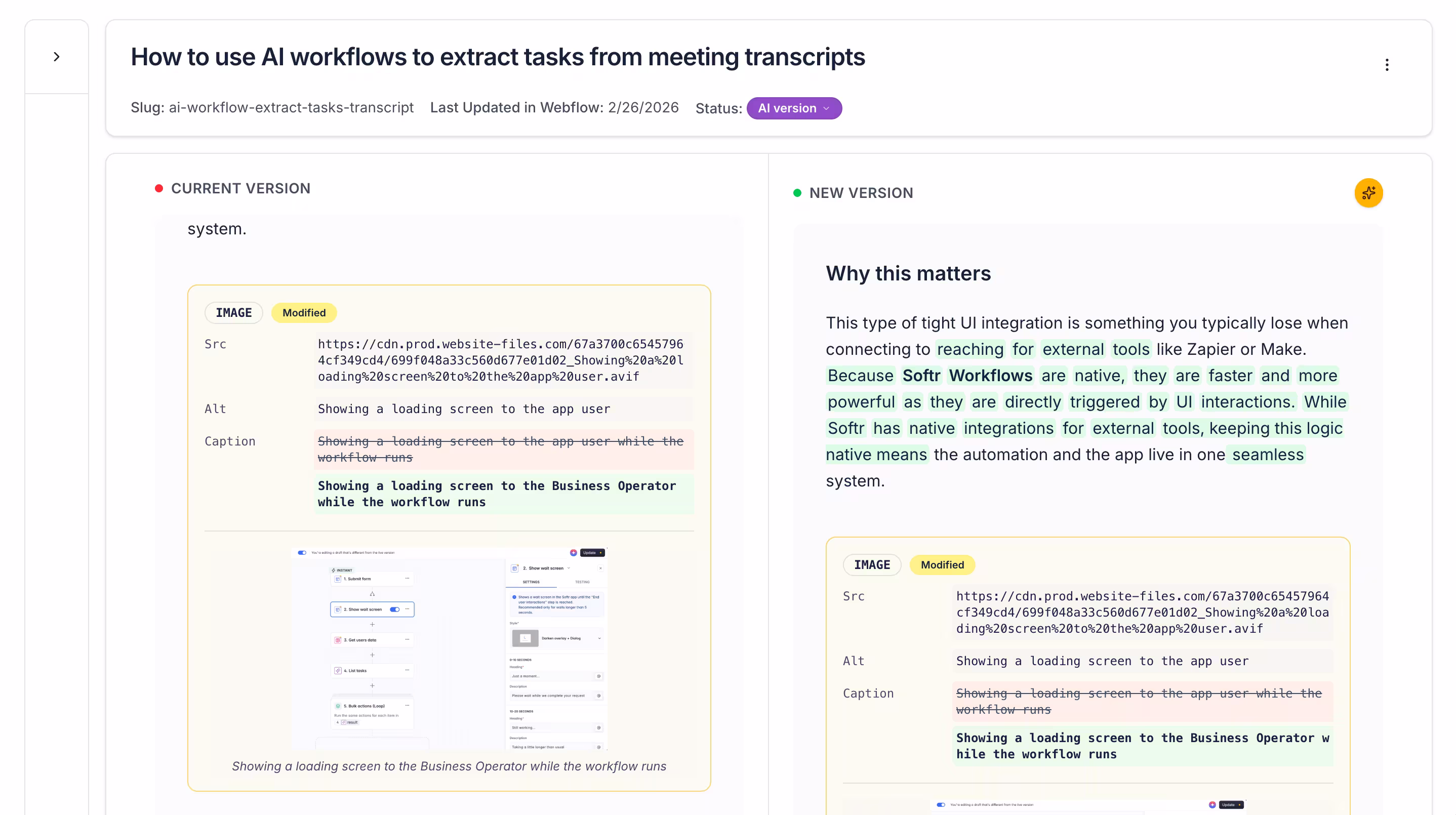Click the Modified tag in Current Version
1456x815 pixels.
tap(304, 312)
